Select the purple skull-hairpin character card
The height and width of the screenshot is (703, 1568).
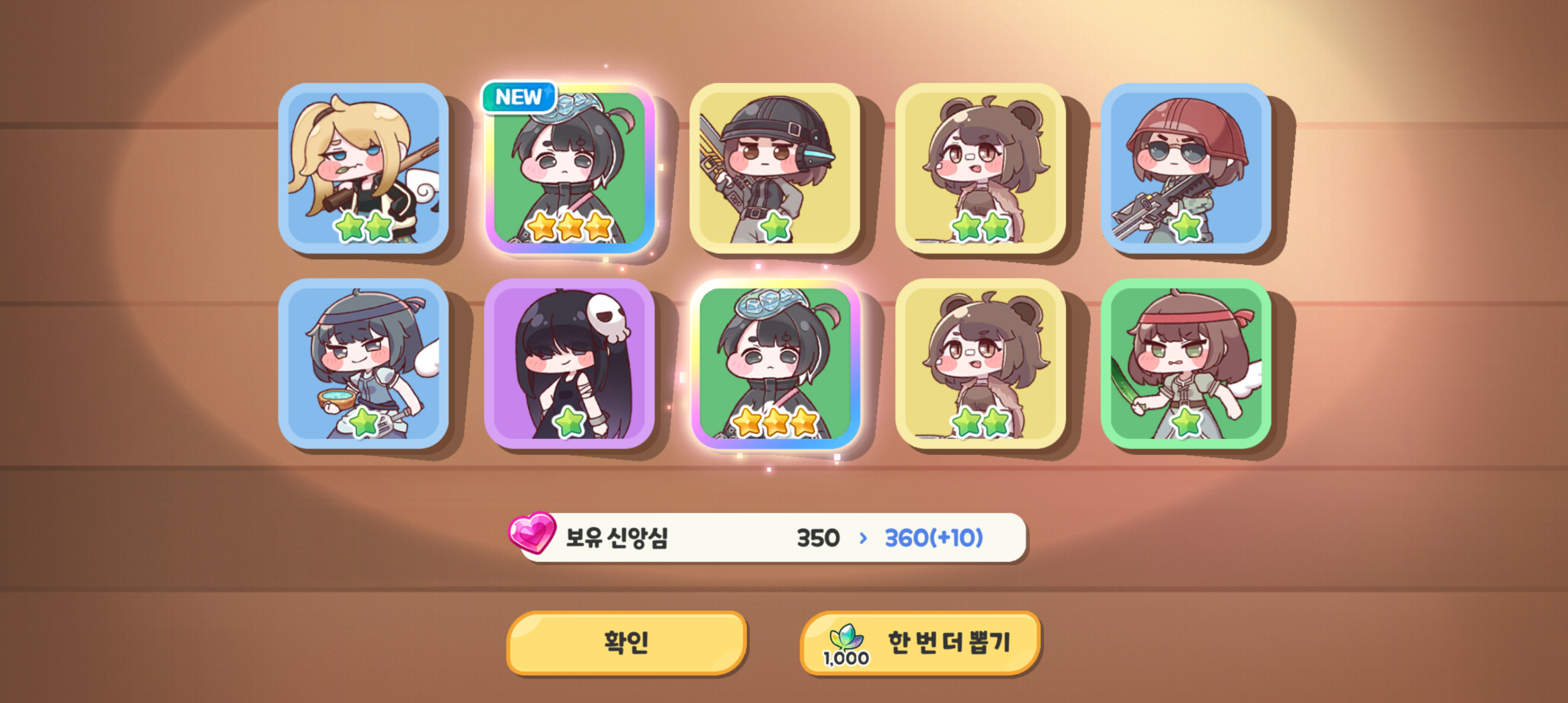(569, 363)
